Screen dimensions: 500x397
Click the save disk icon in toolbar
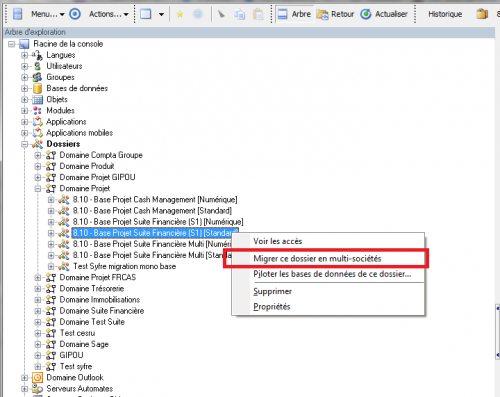pyautogui.click(x=17, y=14)
